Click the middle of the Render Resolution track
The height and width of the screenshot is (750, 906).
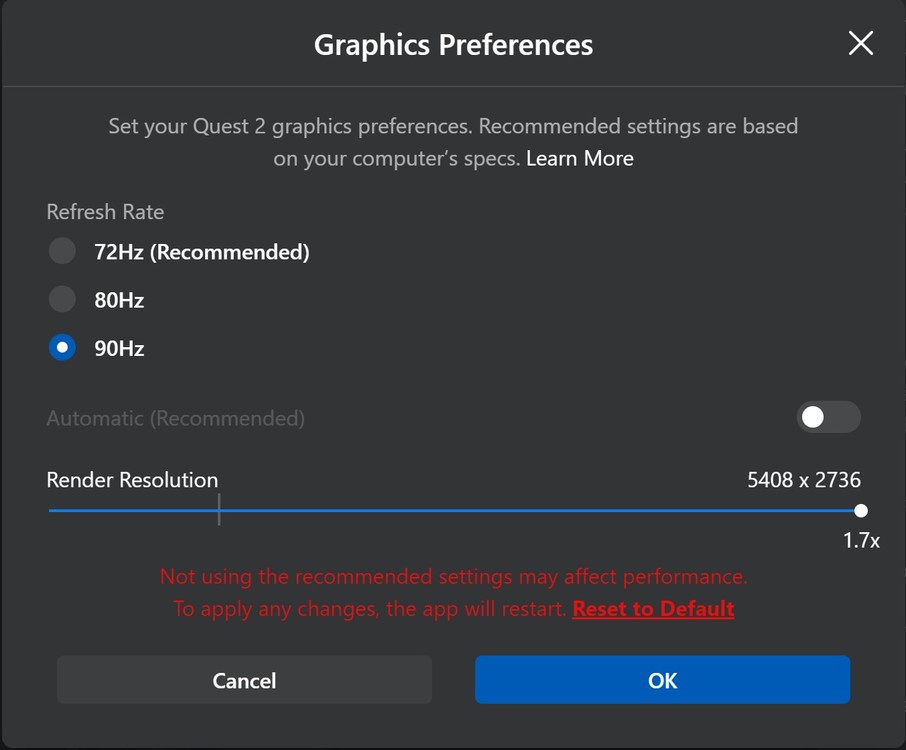pos(455,510)
